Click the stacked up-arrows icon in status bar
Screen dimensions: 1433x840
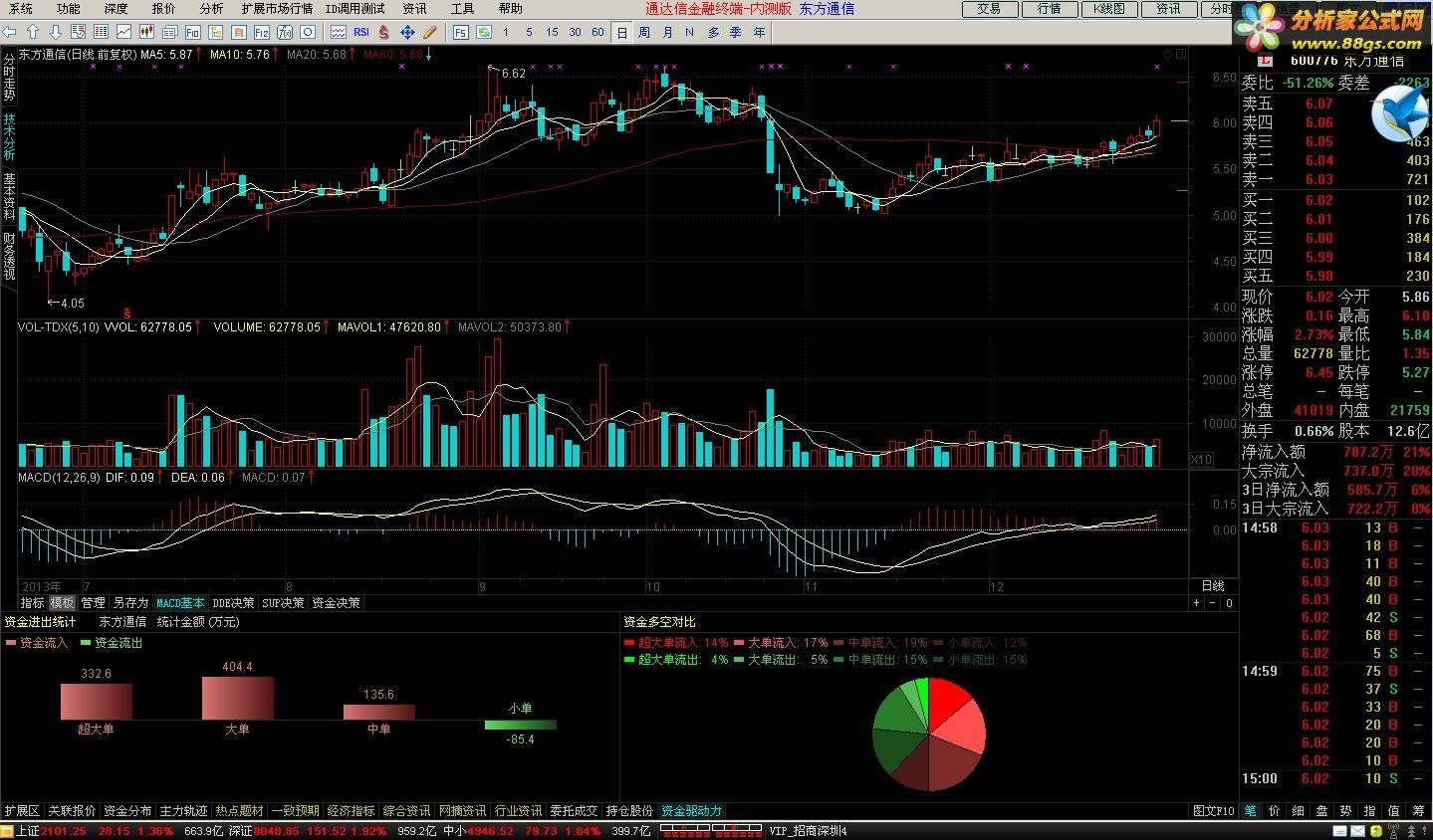pos(1412,830)
